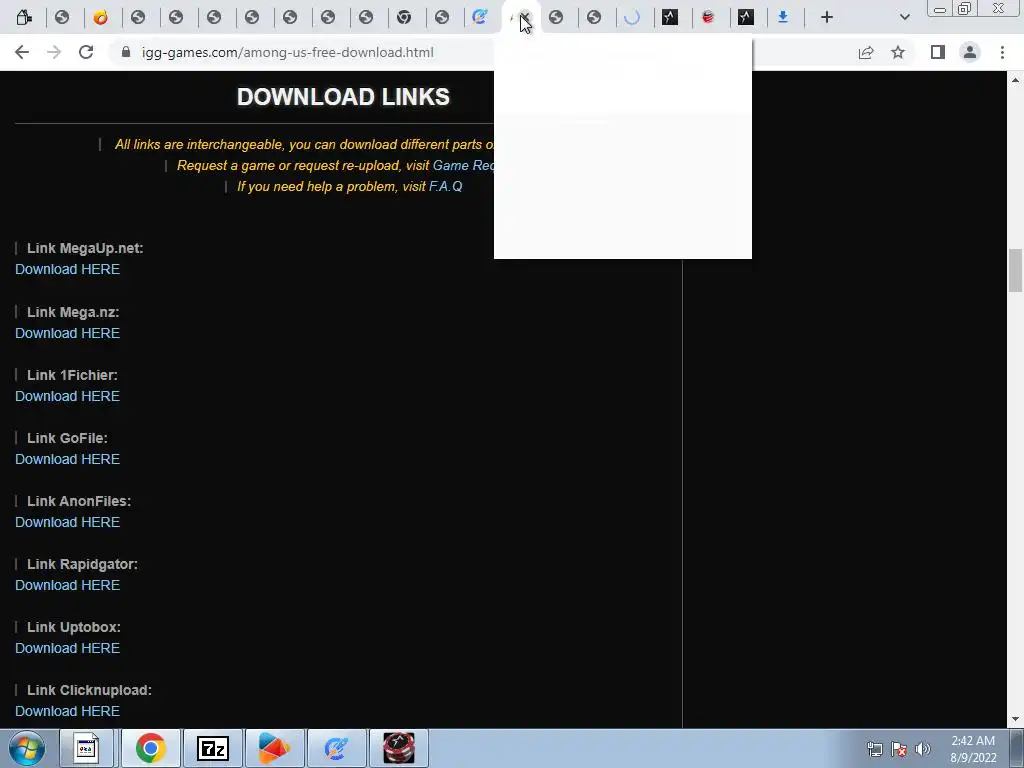
Task: Open a new browser tab
Action: [x=827, y=17]
